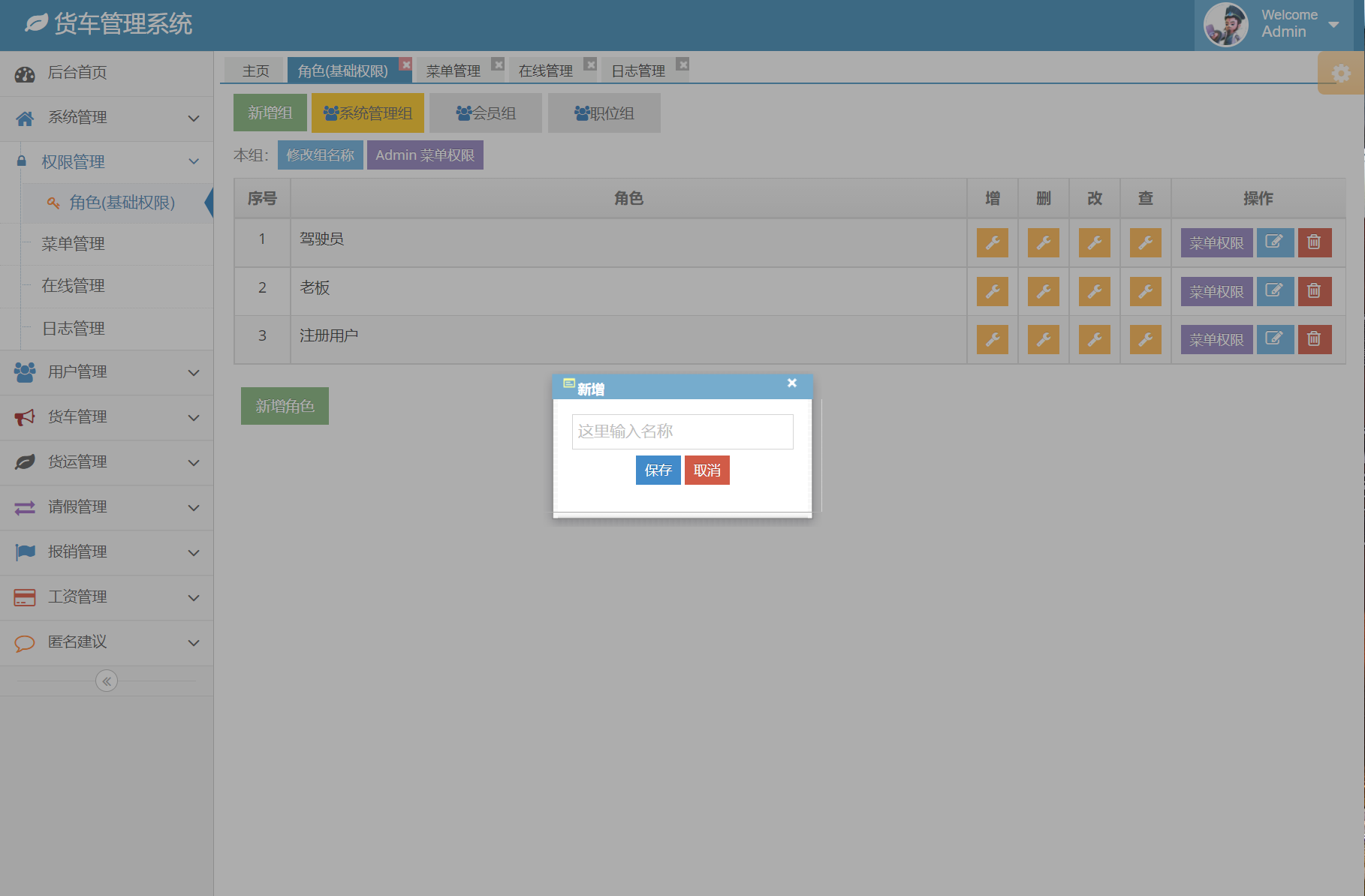Expand the 匿名建议 sidebar menu
Image resolution: width=1365 pixels, height=896 pixels.
(107, 642)
